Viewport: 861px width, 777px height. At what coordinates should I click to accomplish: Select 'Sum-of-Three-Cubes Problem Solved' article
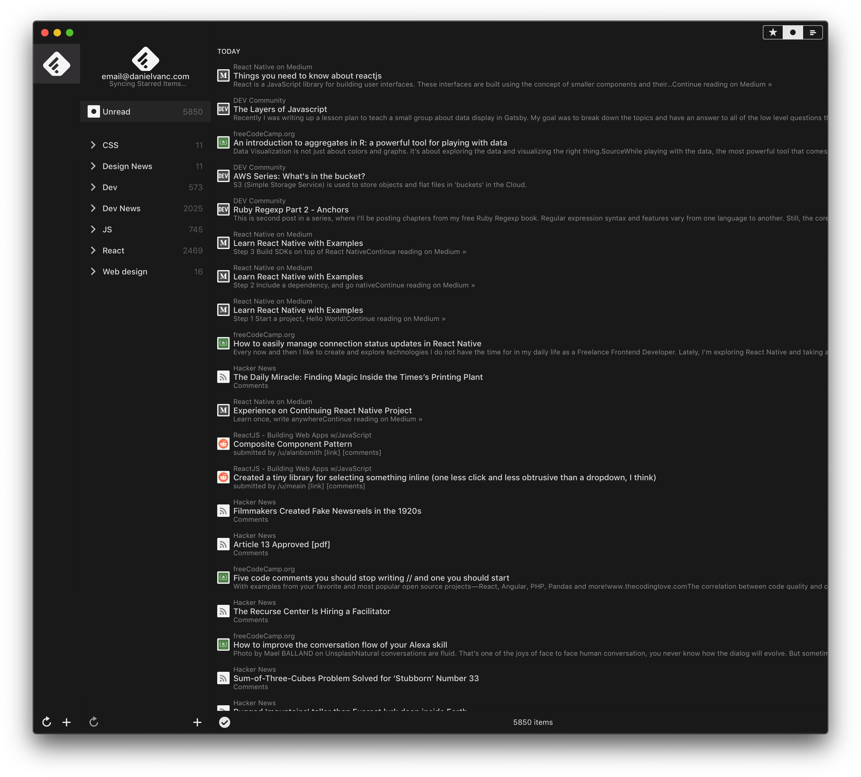356,679
